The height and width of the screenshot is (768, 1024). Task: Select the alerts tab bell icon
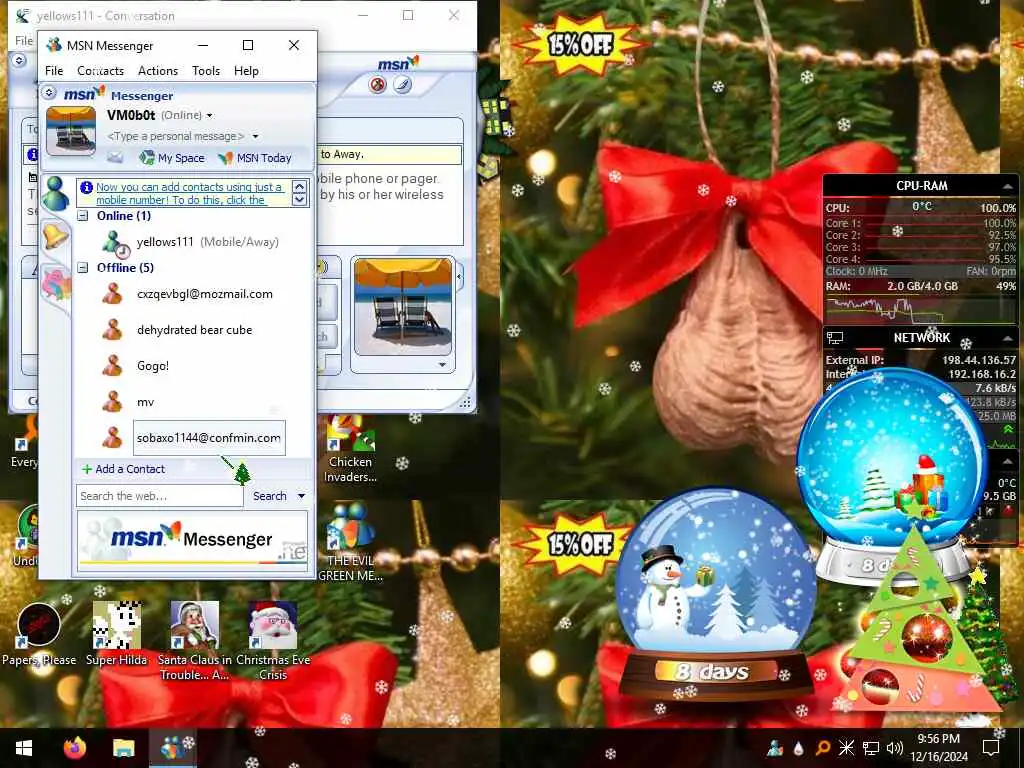pyautogui.click(x=56, y=235)
